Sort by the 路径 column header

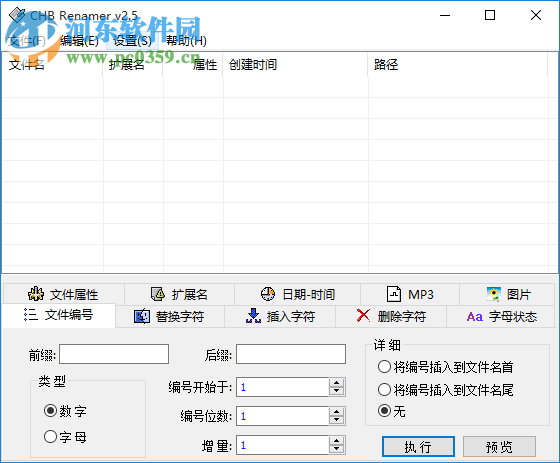(x=458, y=65)
